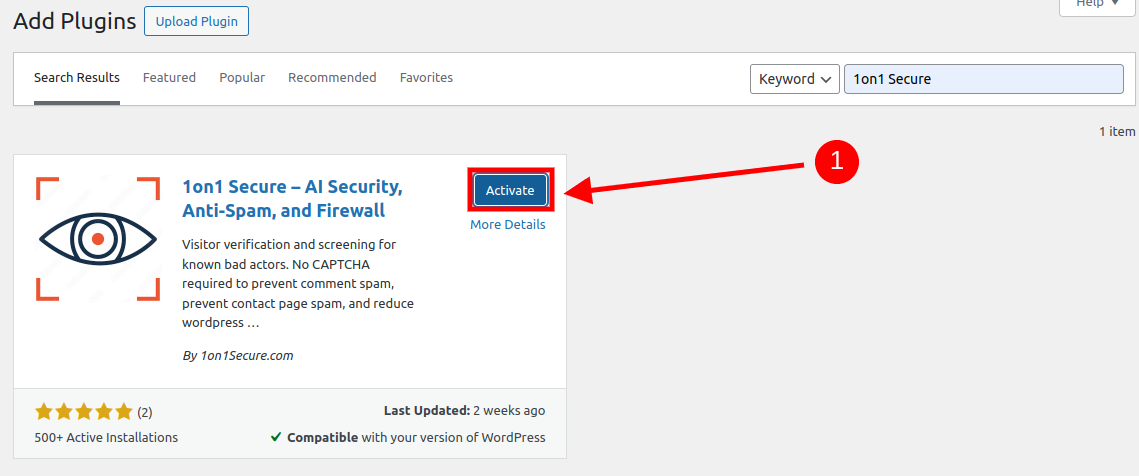Click the 1on1 Secure eye logo icon
This screenshot has height=476, width=1139.
click(x=98, y=238)
